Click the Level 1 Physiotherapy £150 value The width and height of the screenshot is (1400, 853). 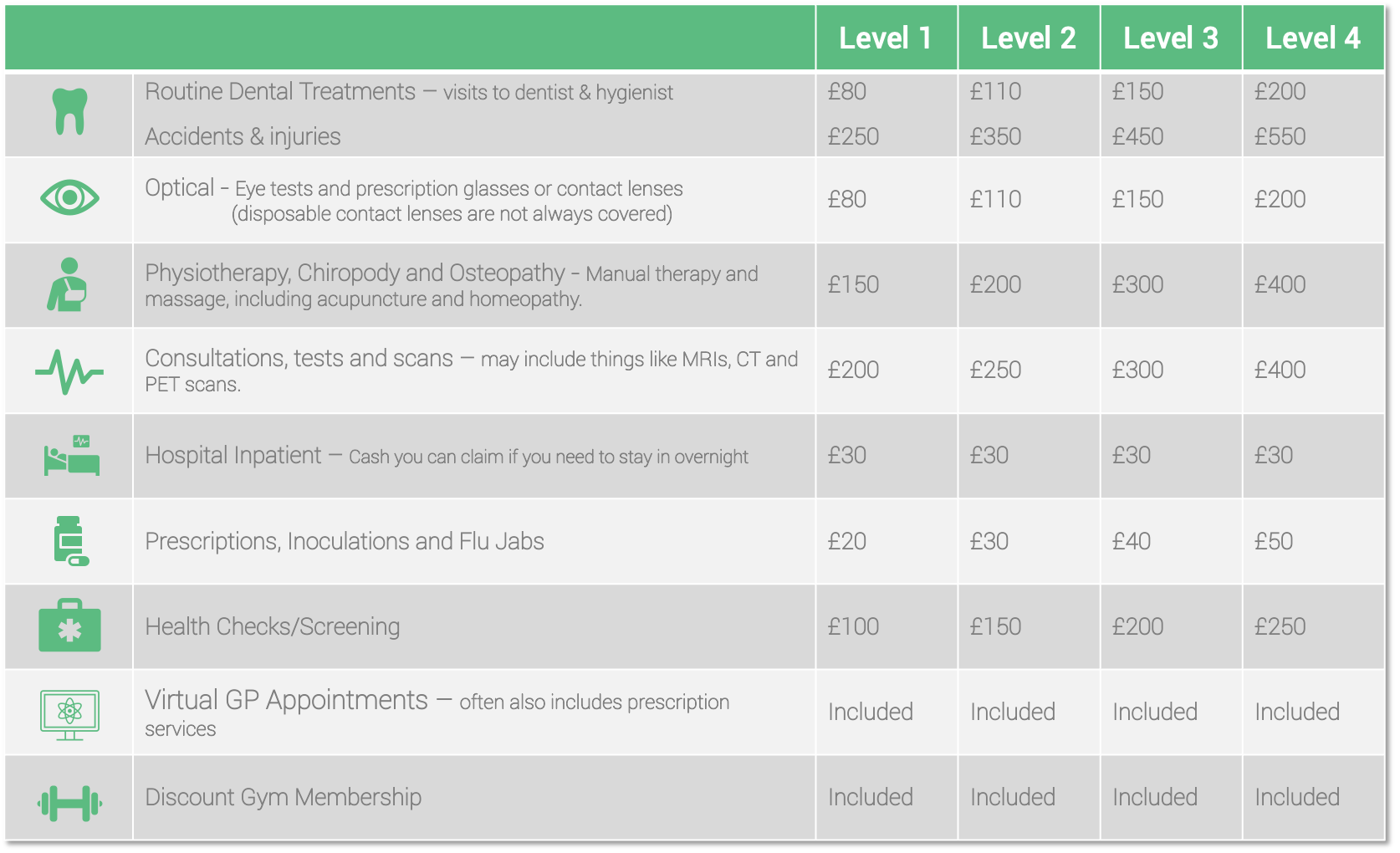[853, 284]
